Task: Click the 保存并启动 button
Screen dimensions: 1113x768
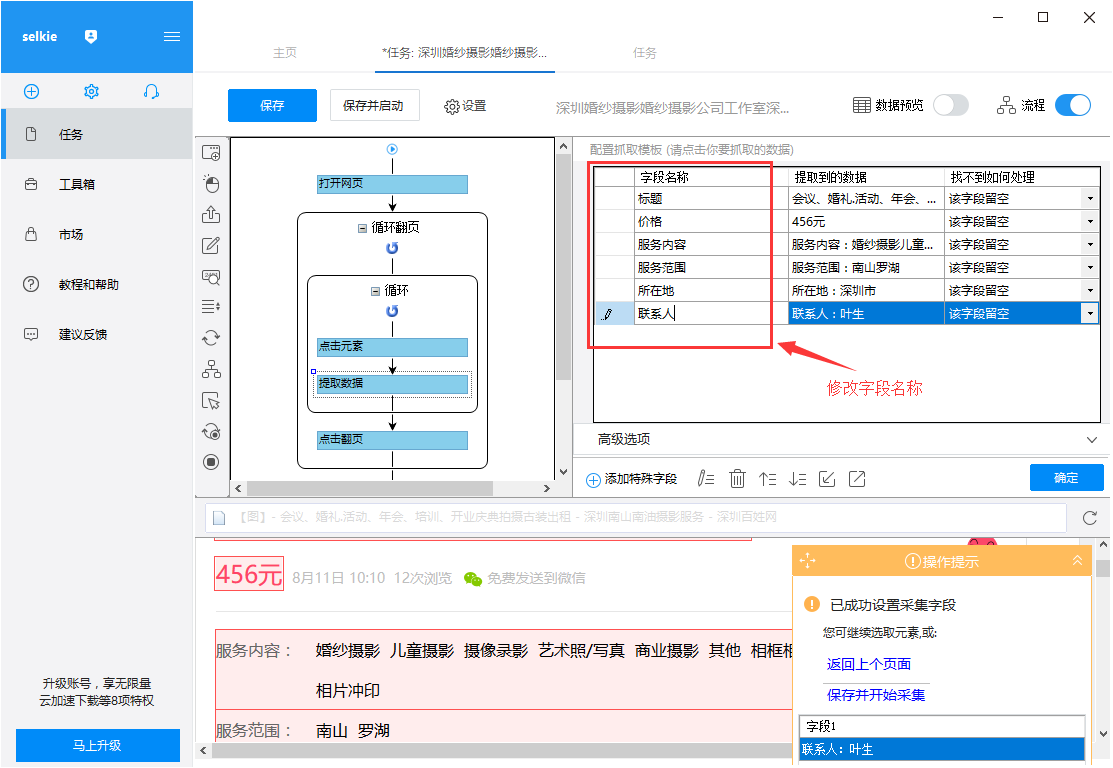Action: pos(374,106)
